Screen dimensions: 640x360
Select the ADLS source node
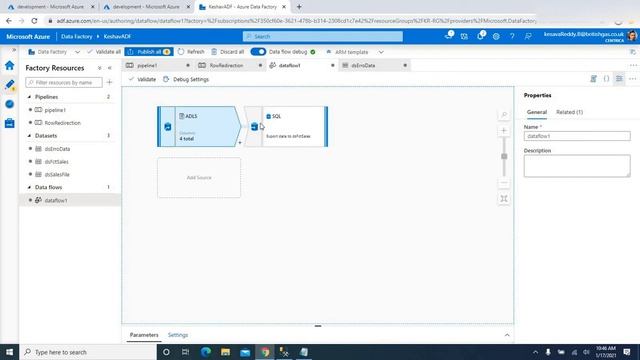(199, 127)
